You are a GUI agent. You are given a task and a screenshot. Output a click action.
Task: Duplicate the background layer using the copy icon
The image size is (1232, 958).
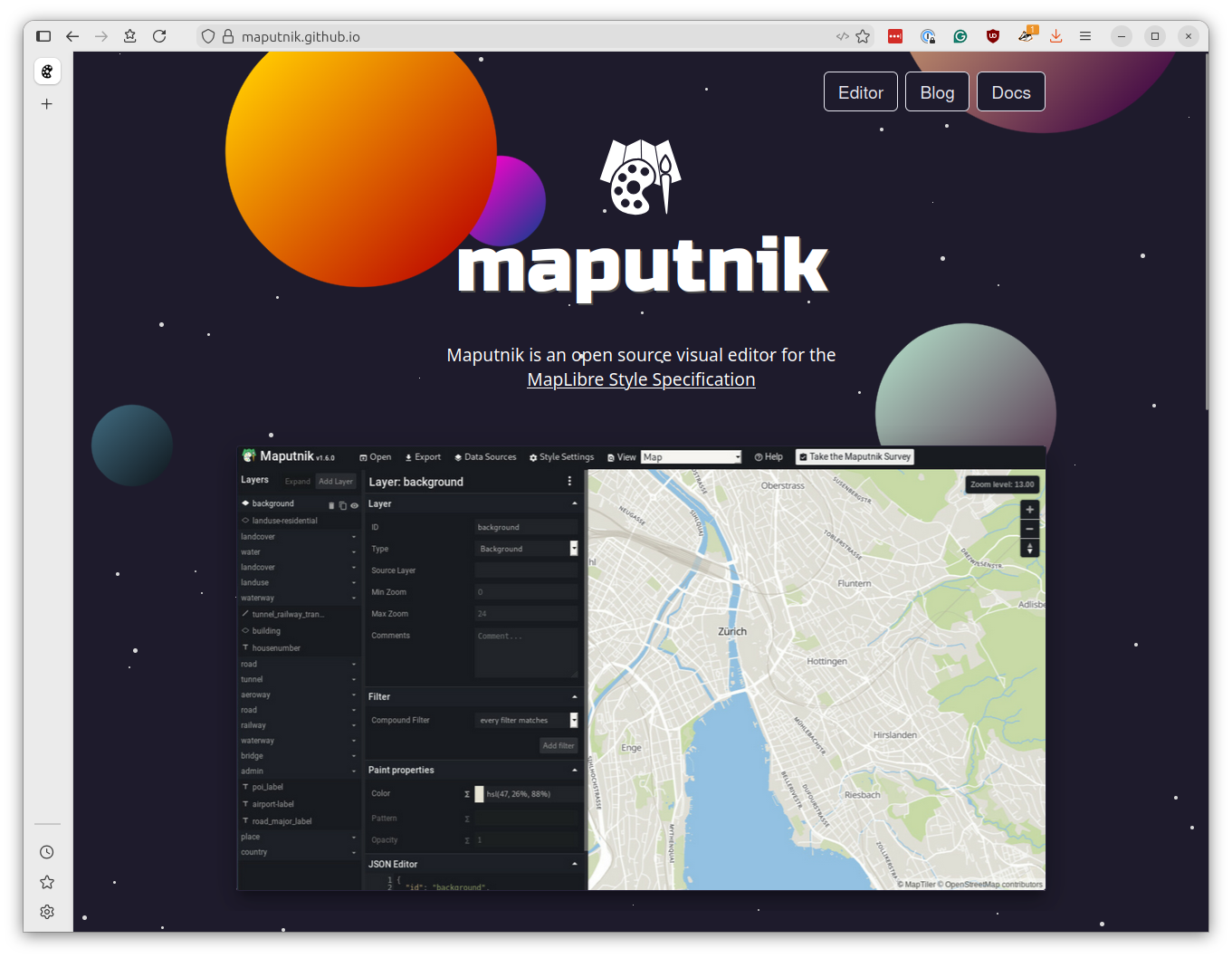point(342,504)
